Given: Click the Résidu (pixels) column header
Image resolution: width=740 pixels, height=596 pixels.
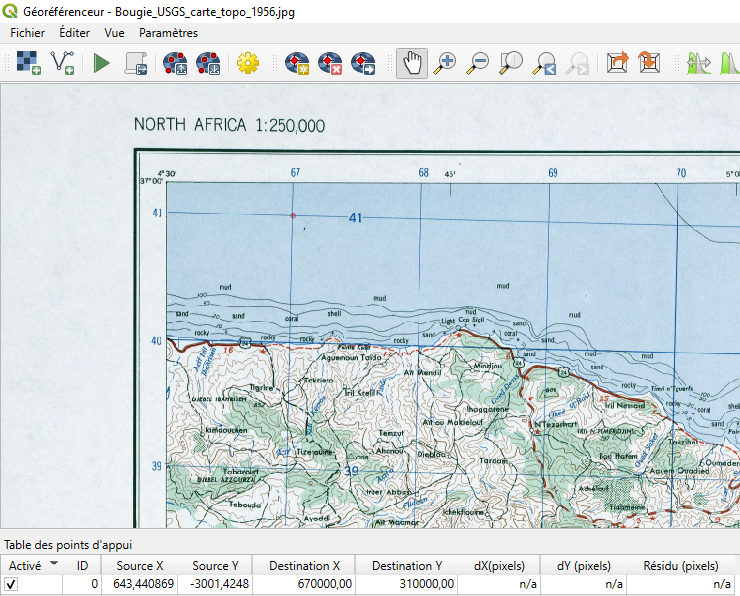Looking at the screenshot, I should [x=681, y=566].
